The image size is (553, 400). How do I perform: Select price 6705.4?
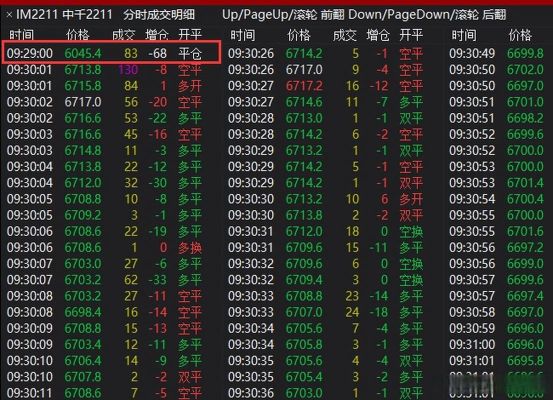(304, 377)
